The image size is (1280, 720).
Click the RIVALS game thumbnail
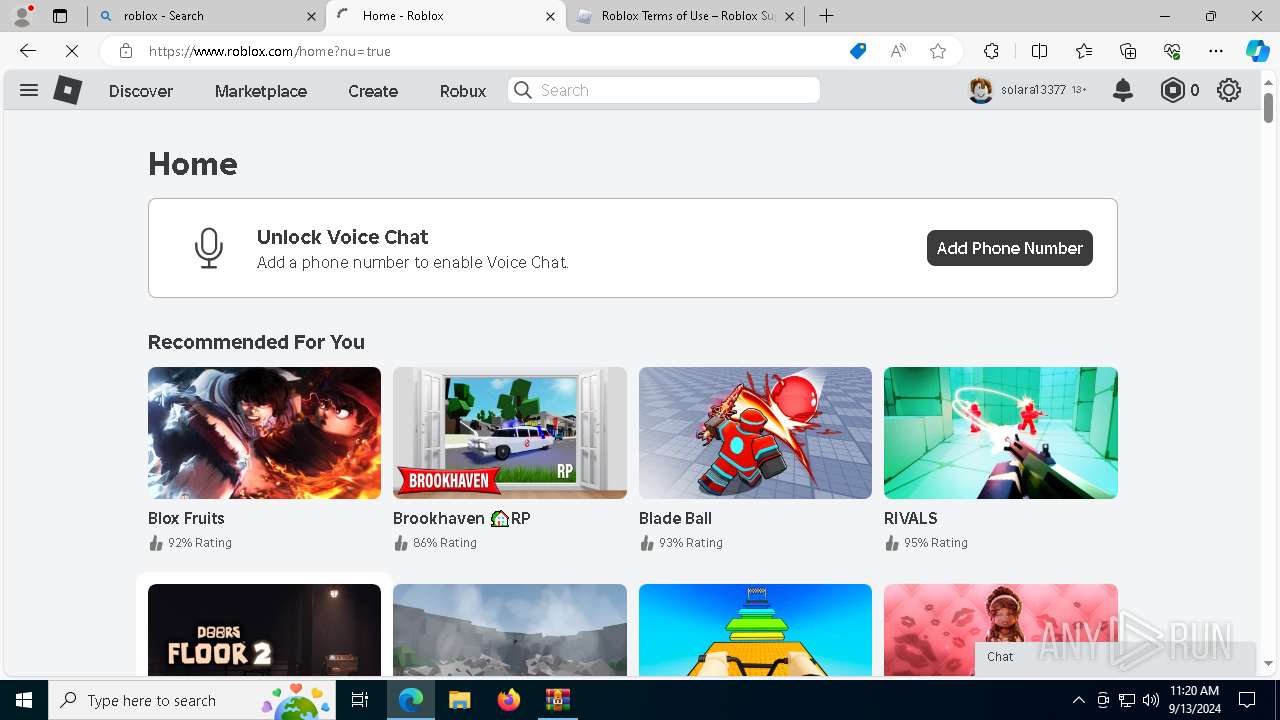(1001, 433)
